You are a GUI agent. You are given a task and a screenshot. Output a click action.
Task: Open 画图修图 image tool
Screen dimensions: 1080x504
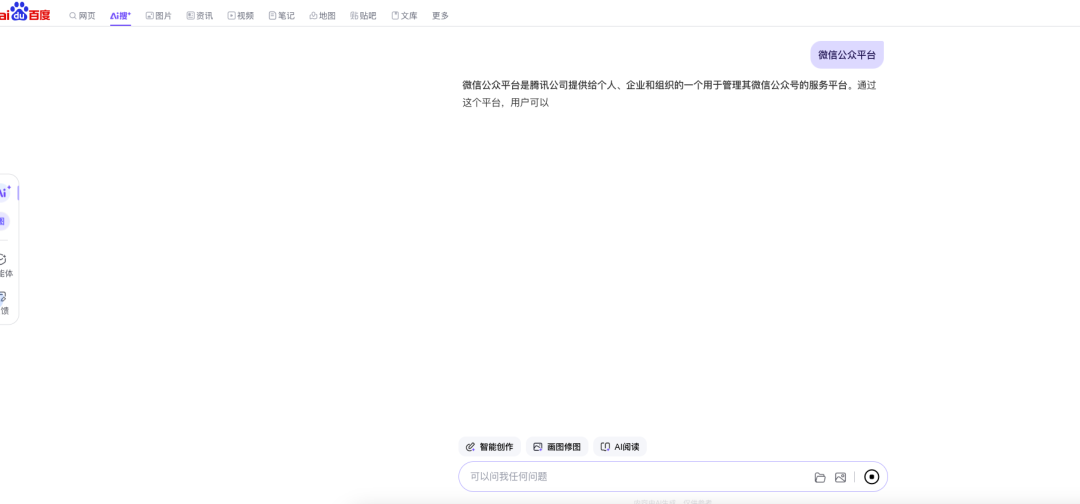click(x=557, y=447)
